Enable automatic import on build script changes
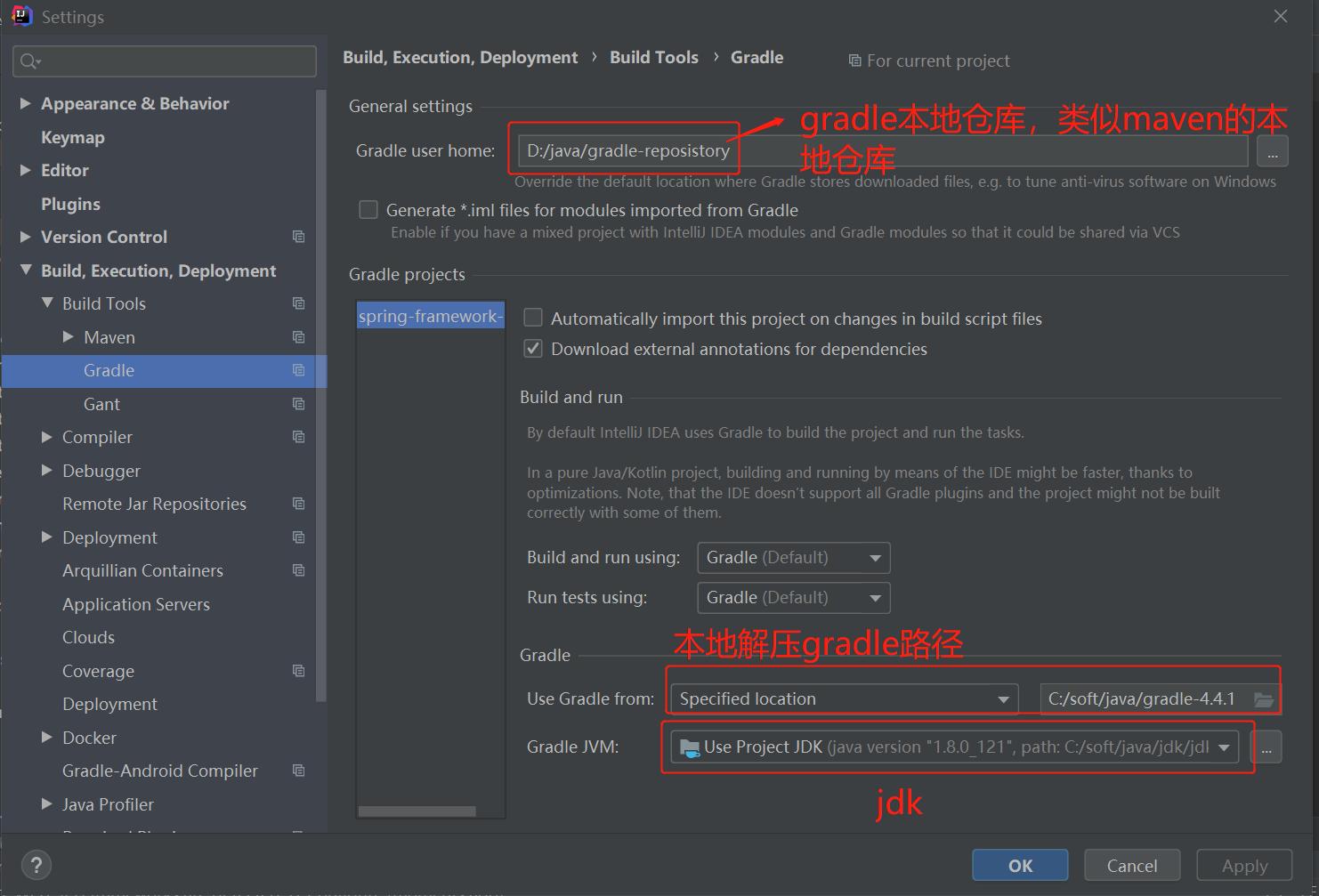1319x896 pixels. click(x=533, y=319)
